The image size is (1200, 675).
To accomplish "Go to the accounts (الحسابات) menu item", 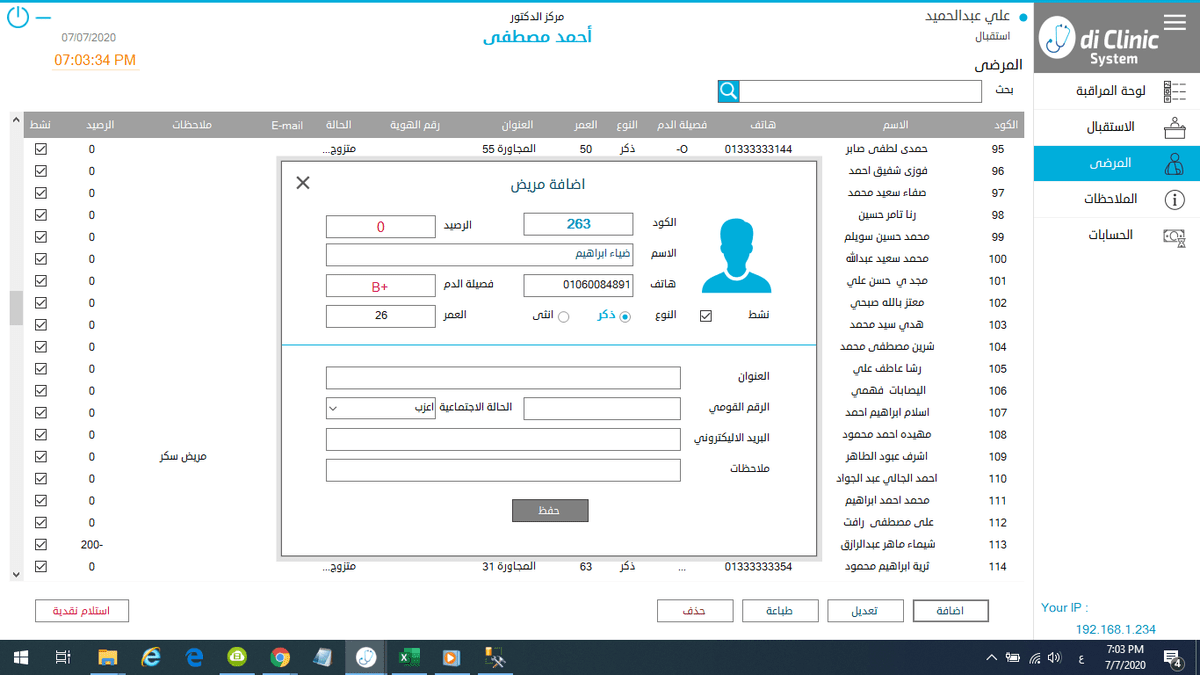I will click(x=1116, y=235).
